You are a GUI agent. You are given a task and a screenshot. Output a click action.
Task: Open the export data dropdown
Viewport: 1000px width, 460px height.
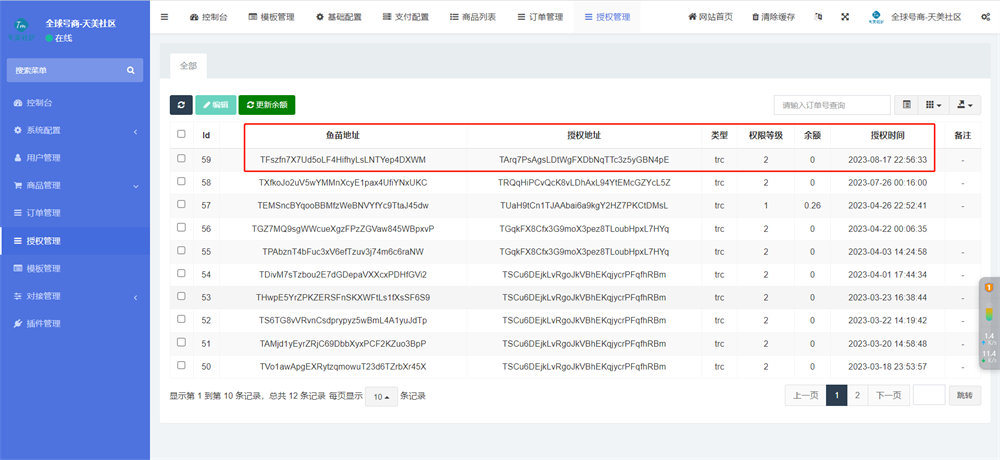966,105
